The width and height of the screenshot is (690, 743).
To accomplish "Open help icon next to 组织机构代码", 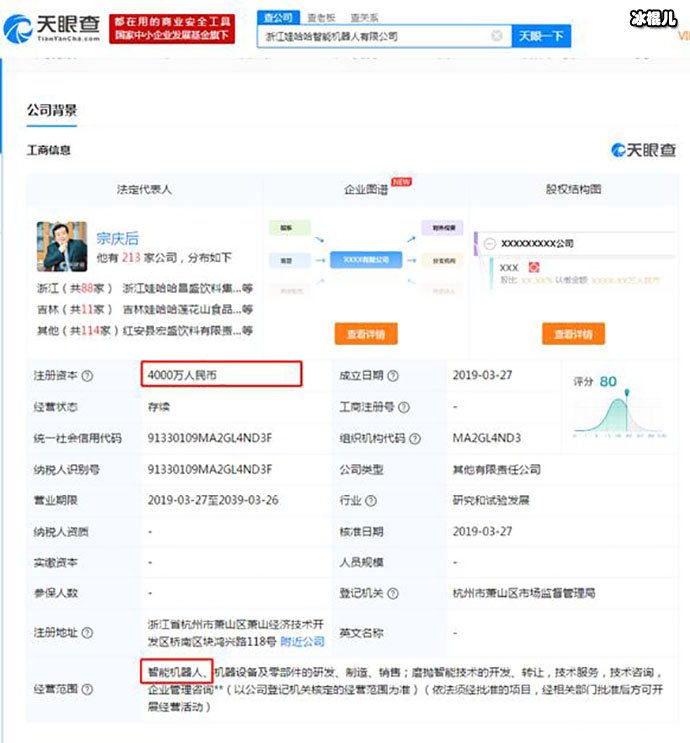I will tap(415, 439).
